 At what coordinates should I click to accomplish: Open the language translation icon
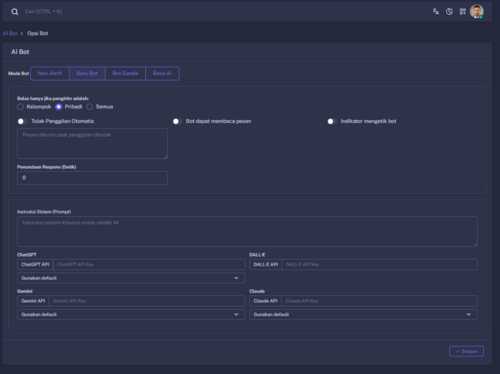pyautogui.click(x=436, y=12)
